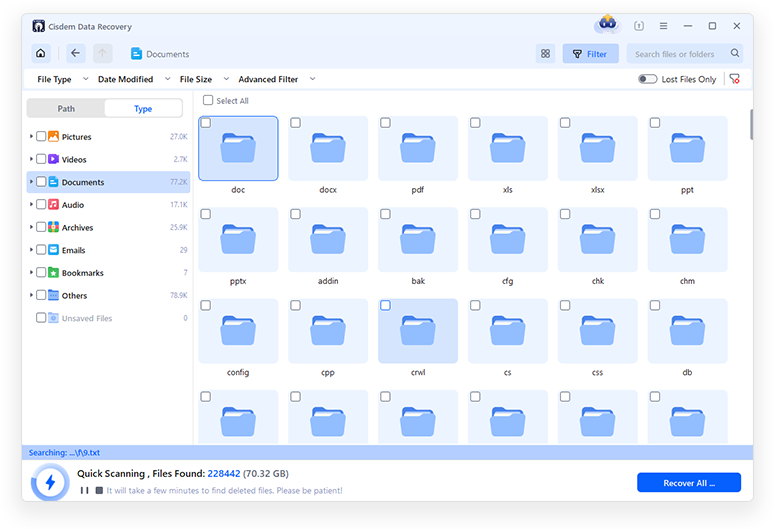This screenshot has width=776, height=531.
Task: Click the Others category icon
Action: click(x=53, y=295)
